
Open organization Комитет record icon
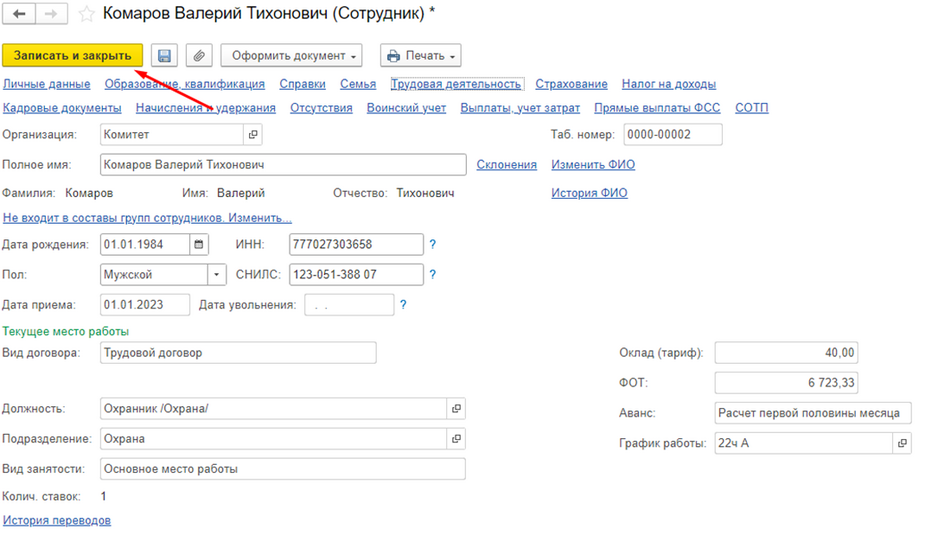click(253, 134)
